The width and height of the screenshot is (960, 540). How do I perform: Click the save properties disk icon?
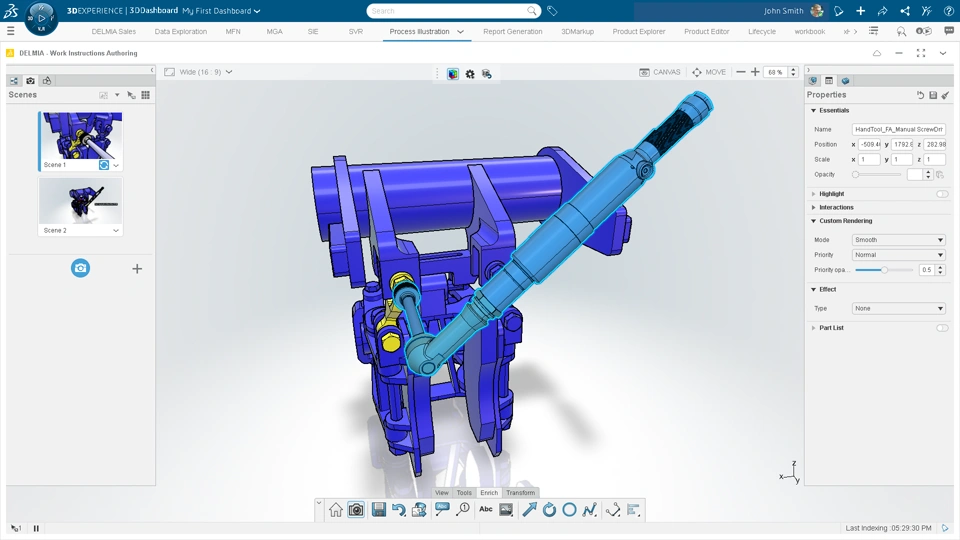pos(933,95)
